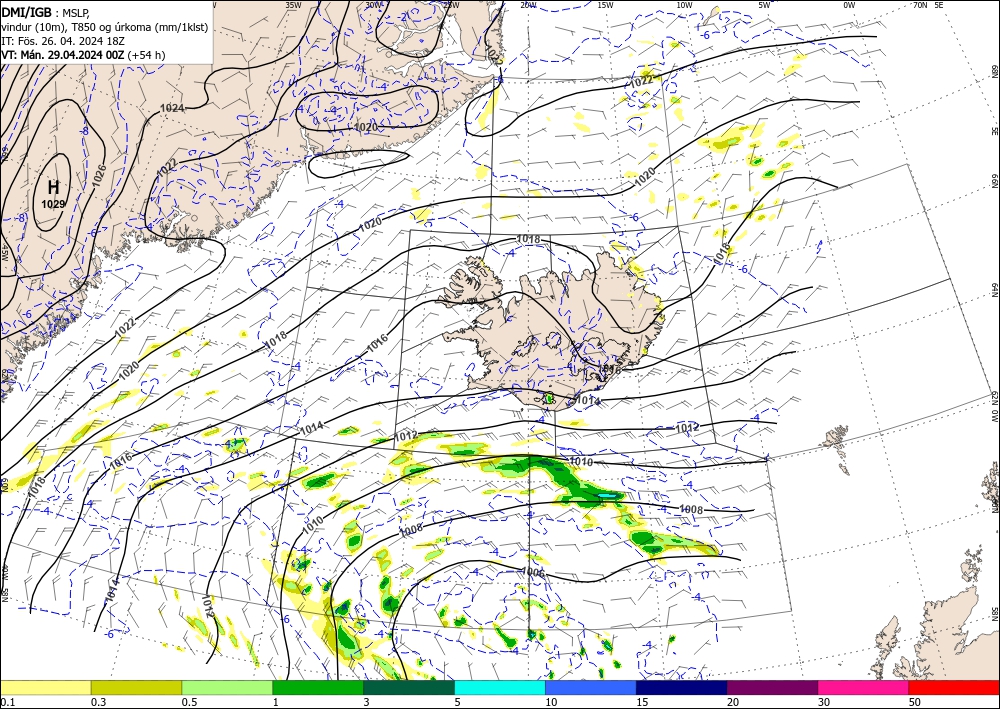
Task: Choose the dark green 3–5 legend swatch
Action: click(x=409, y=687)
